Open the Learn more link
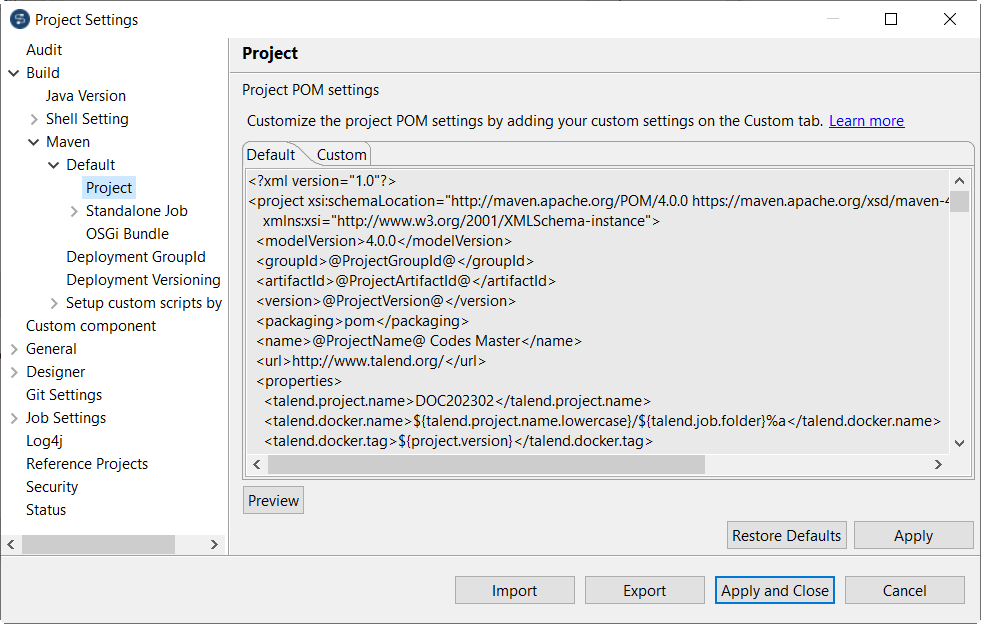Image resolution: width=981 pixels, height=624 pixels. click(866, 120)
